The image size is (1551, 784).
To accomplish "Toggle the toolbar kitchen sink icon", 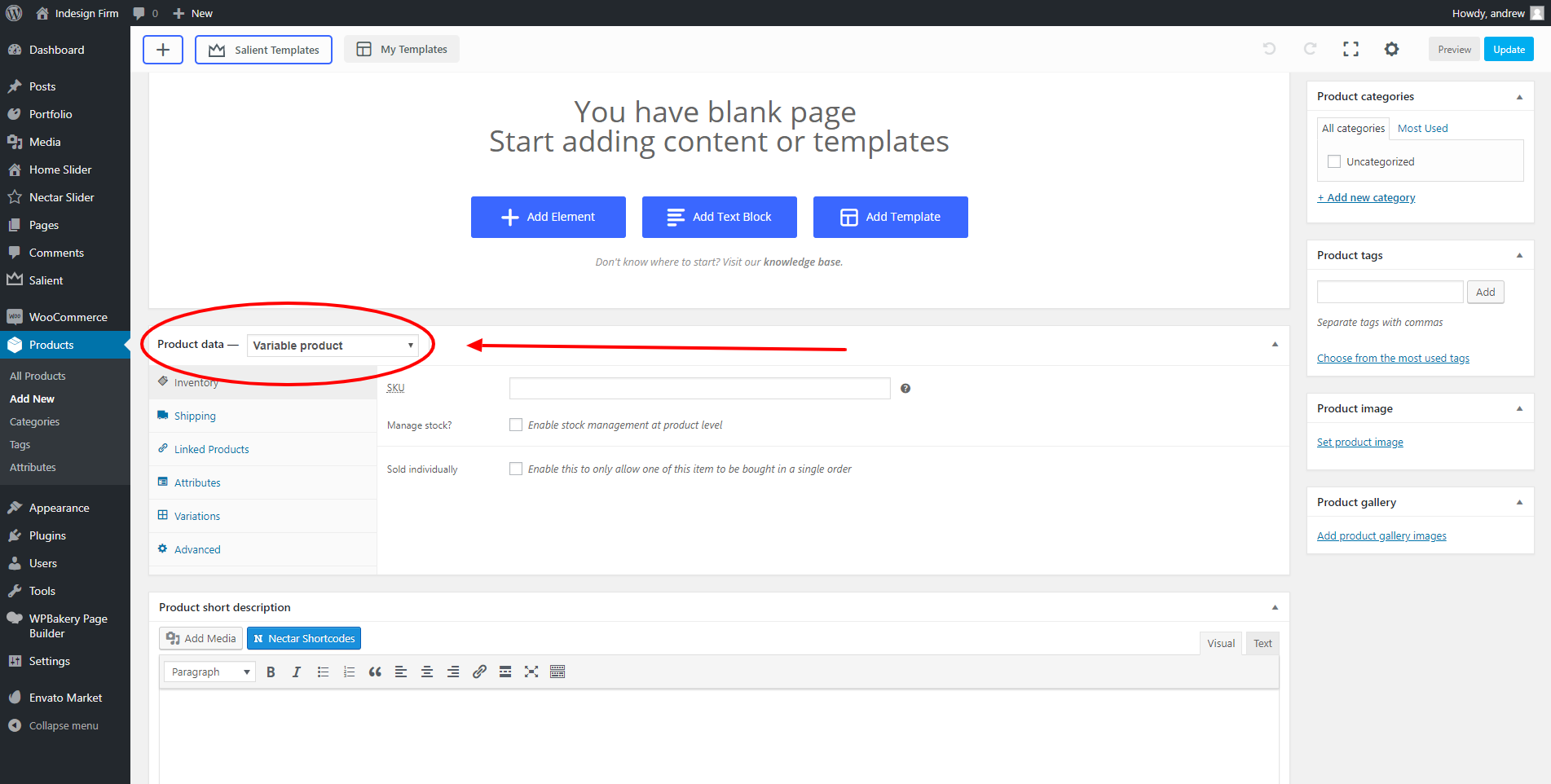I will click(557, 672).
